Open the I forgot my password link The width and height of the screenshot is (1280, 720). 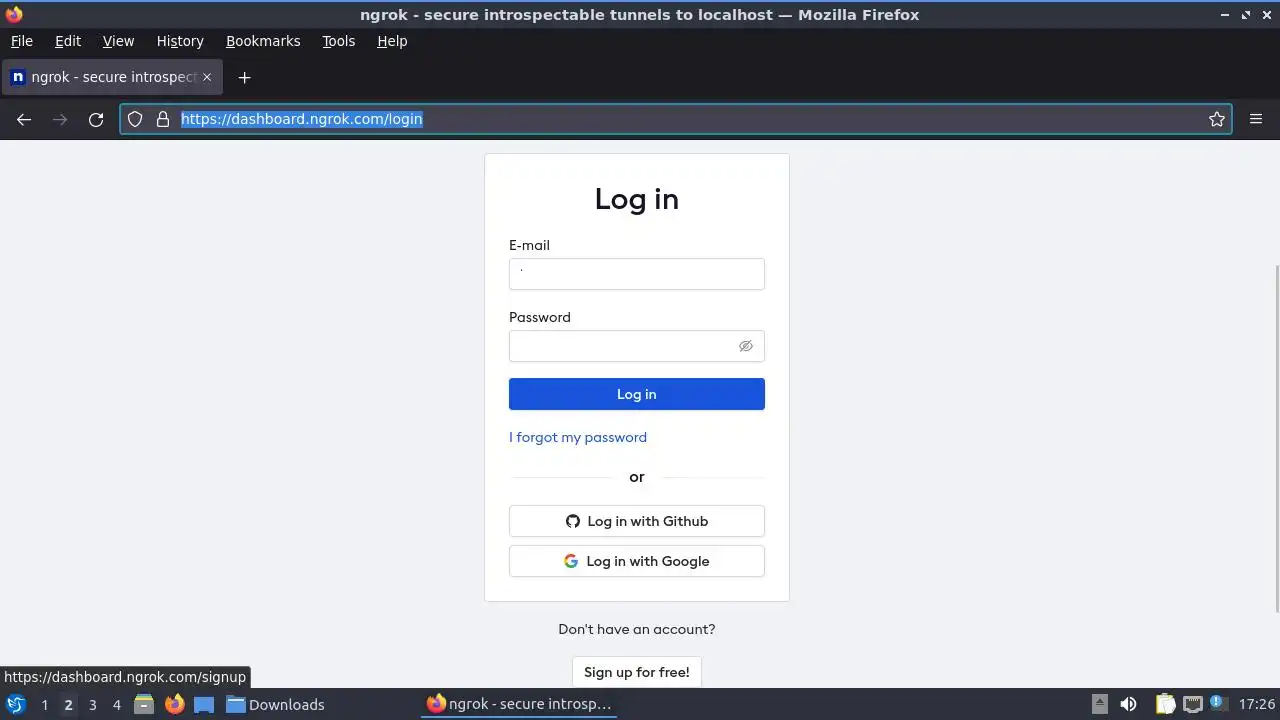(578, 437)
